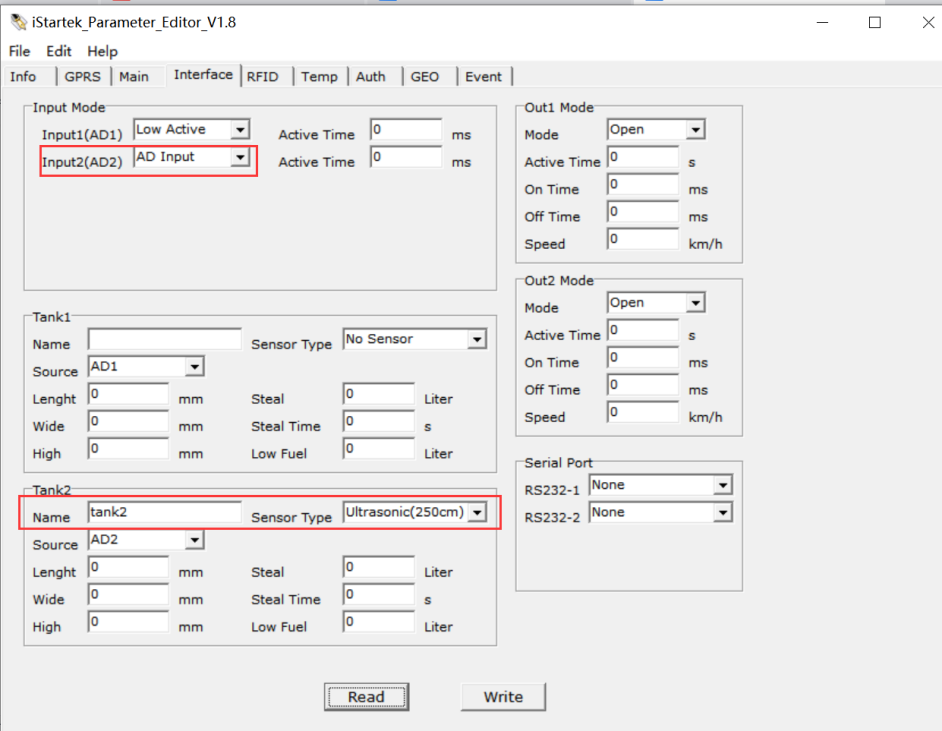Viewport: 942px width, 731px height.
Task: Open the File menu
Action: tap(19, 51)
